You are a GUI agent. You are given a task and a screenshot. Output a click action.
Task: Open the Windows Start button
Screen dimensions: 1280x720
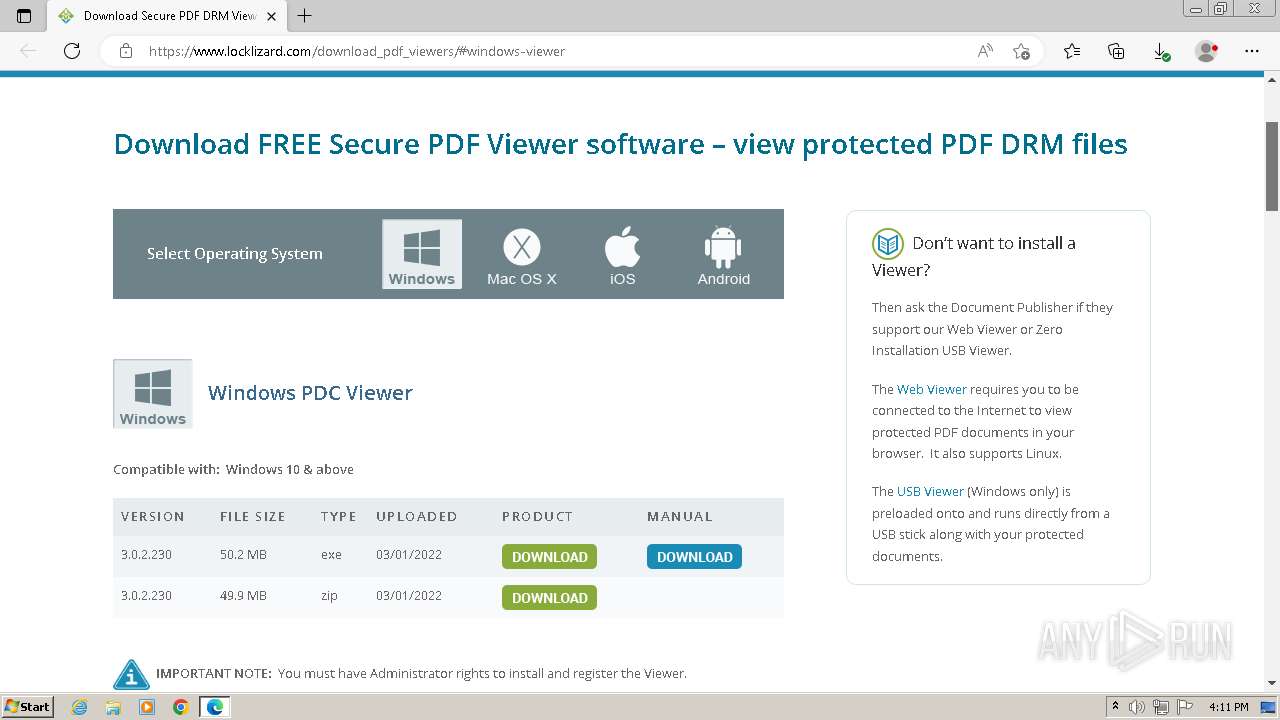[27, 707]
